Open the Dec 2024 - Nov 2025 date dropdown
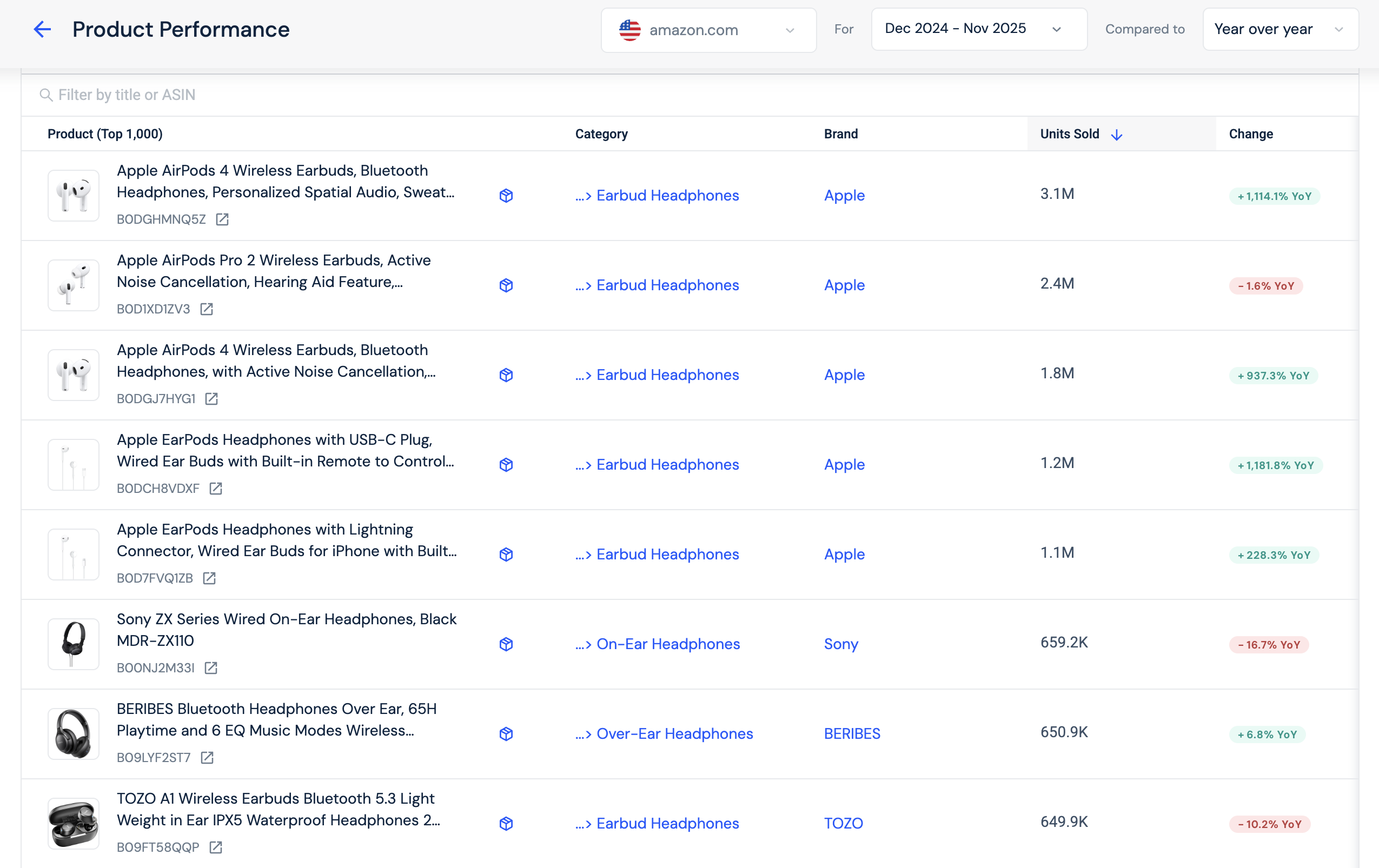 (x=979, y=29)
